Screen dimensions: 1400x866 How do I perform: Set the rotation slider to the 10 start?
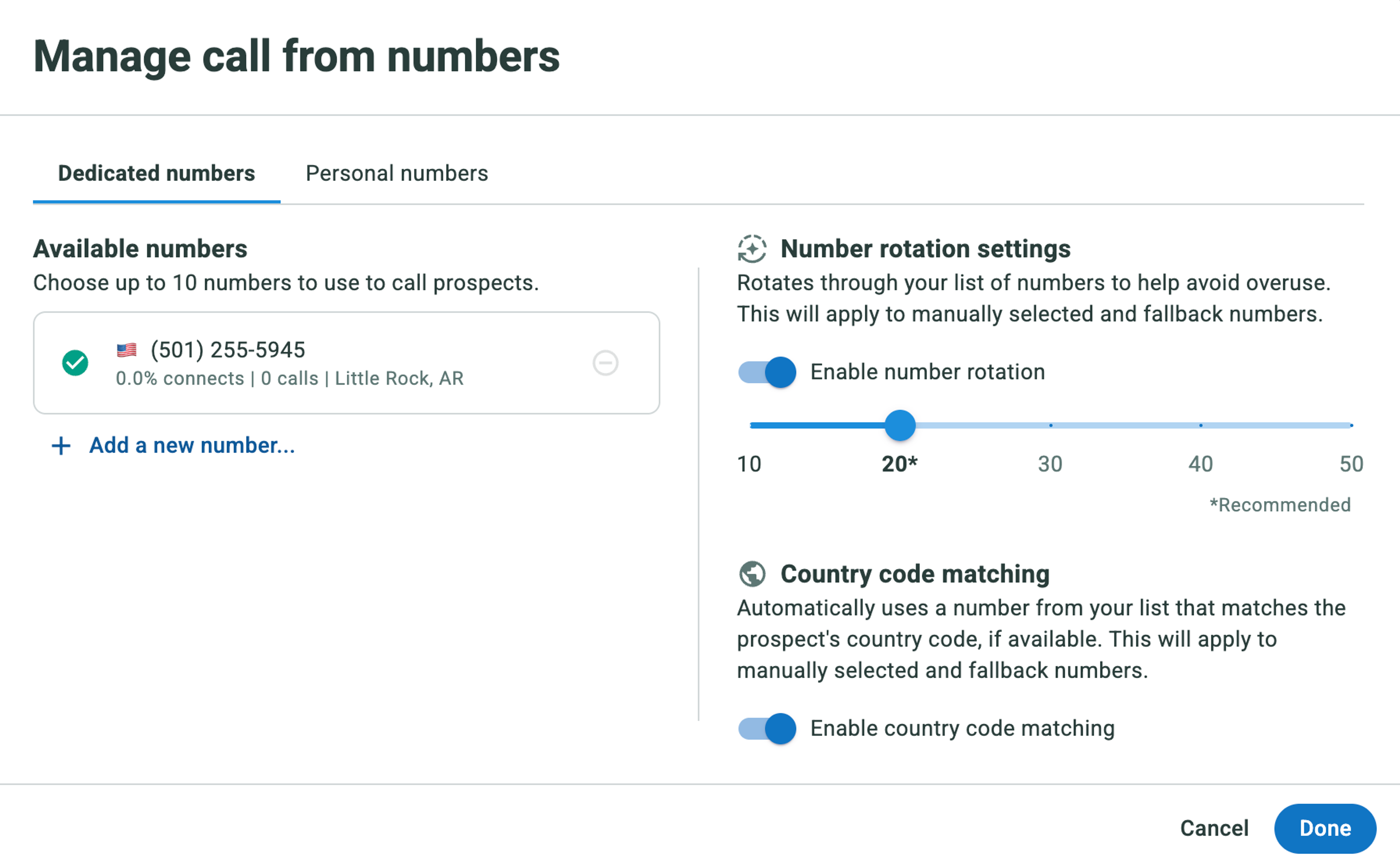pos(750,425)
